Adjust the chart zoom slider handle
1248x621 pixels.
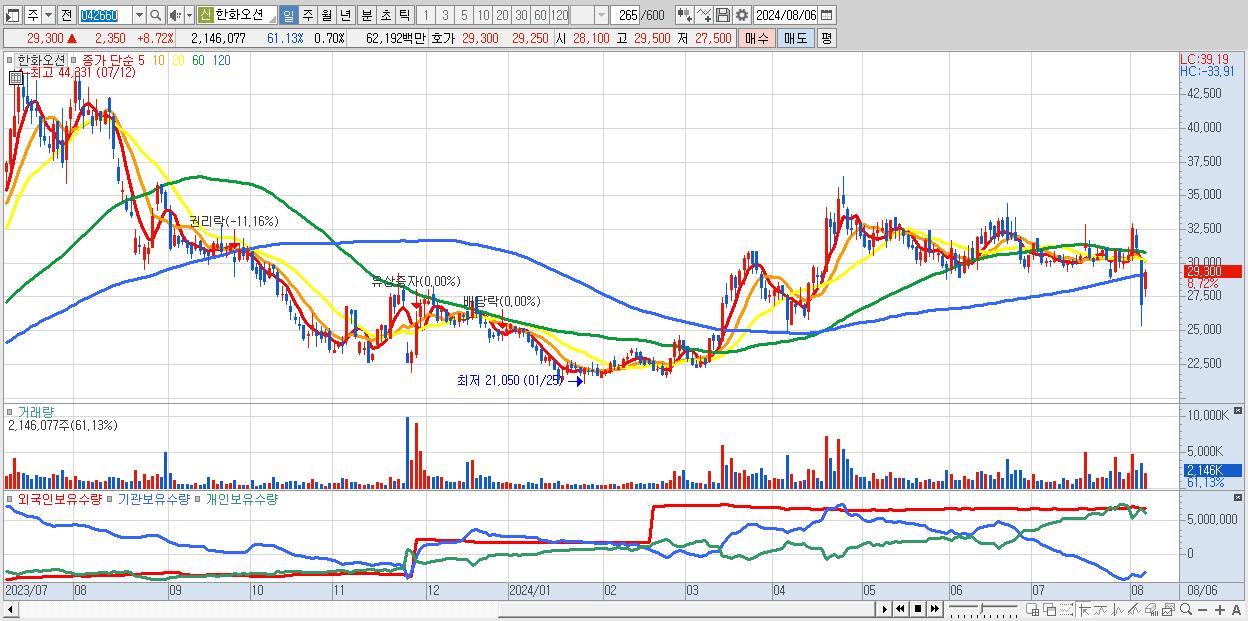[x=981, y=608]
